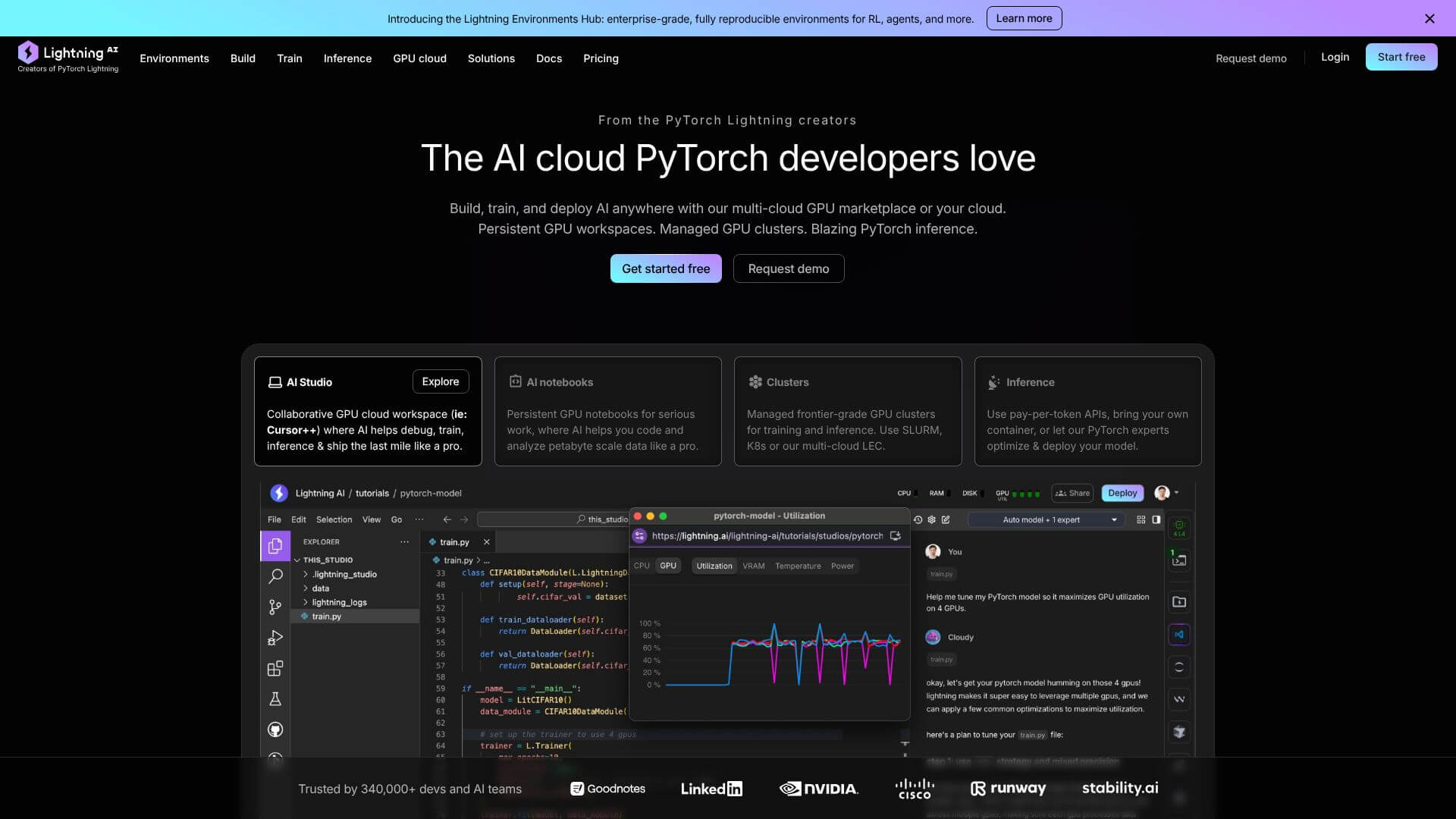Click the Run and Debug sidebar icon

275,638
